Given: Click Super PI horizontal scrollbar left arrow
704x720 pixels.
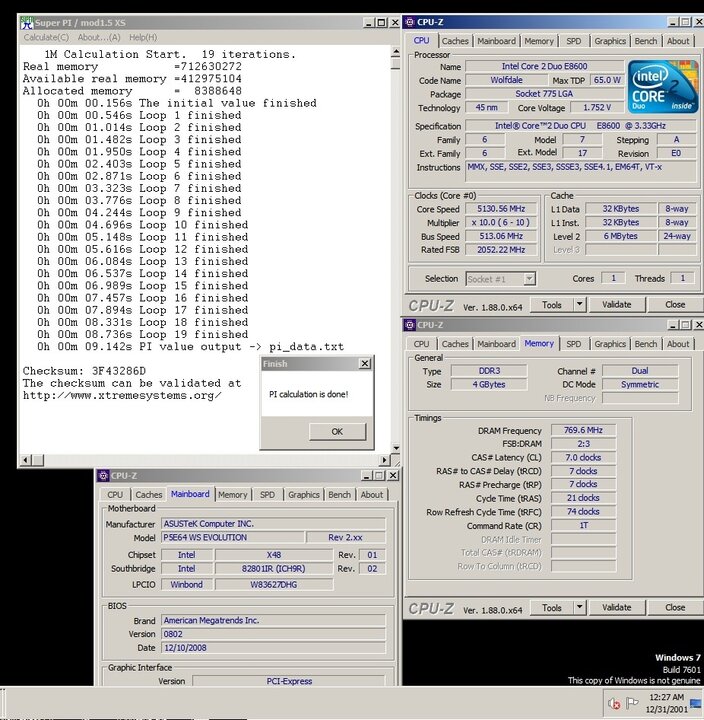Looking at the screenshot, I should pos(26,460).
